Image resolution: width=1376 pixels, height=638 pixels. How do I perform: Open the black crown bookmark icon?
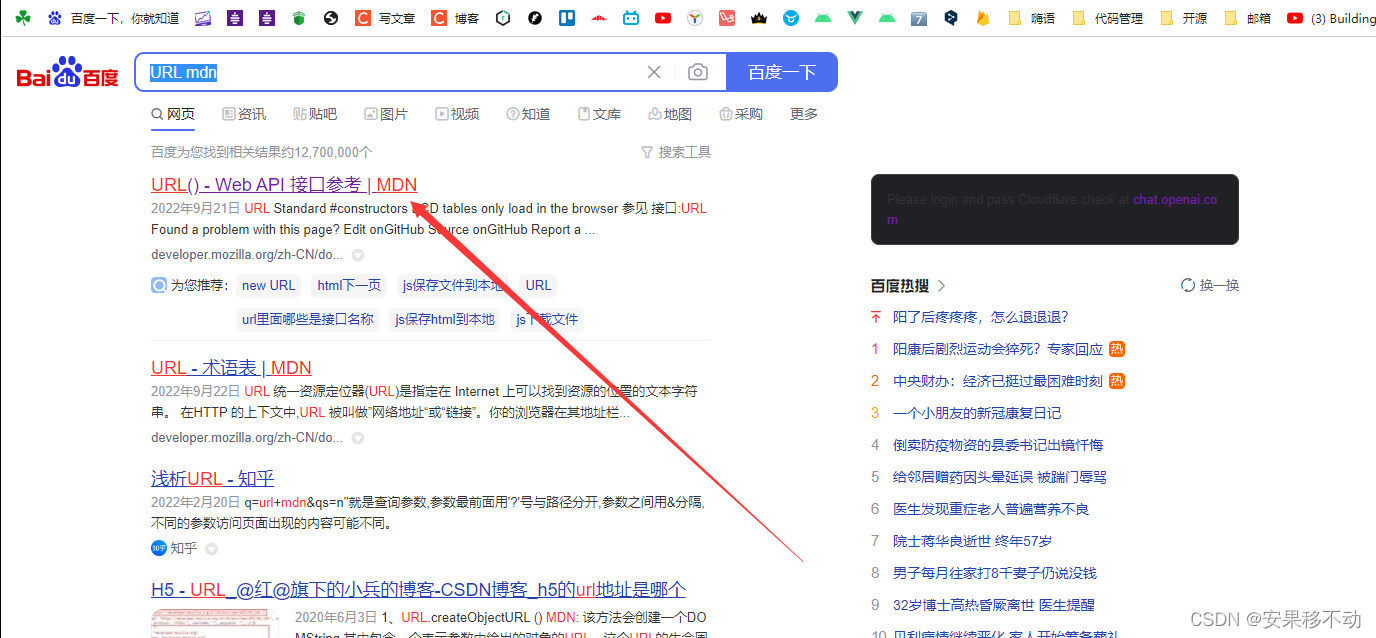pyautogui.click(x=759, y=18)
